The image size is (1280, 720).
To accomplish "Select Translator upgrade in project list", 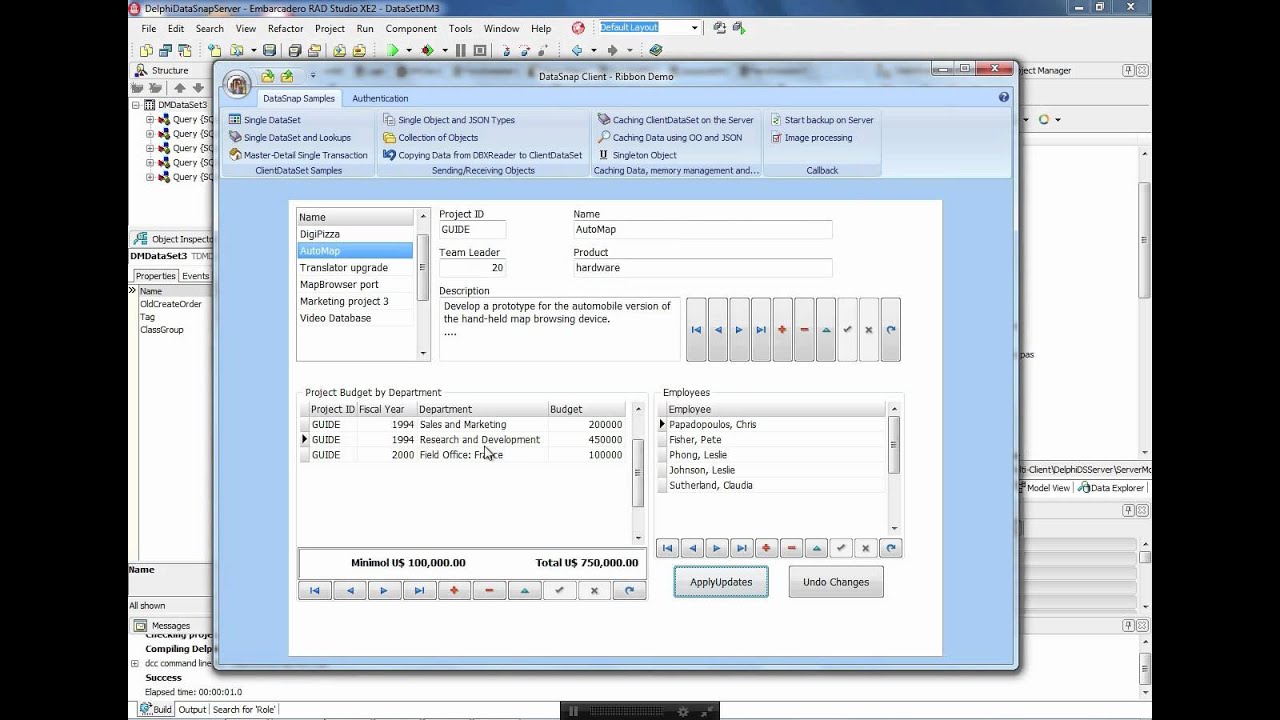I will click(355, 268).
